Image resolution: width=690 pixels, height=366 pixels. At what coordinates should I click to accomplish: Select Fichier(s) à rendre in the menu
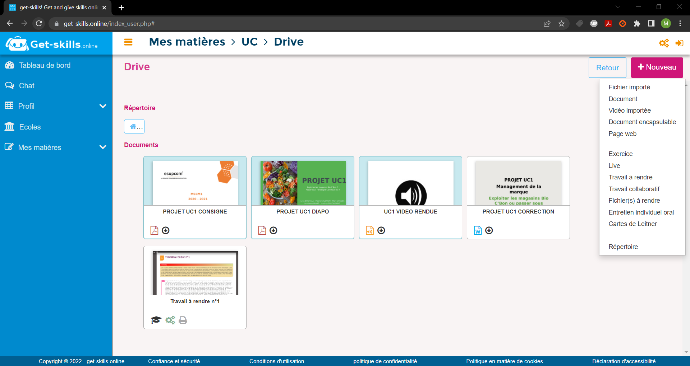tap(634, 200)
